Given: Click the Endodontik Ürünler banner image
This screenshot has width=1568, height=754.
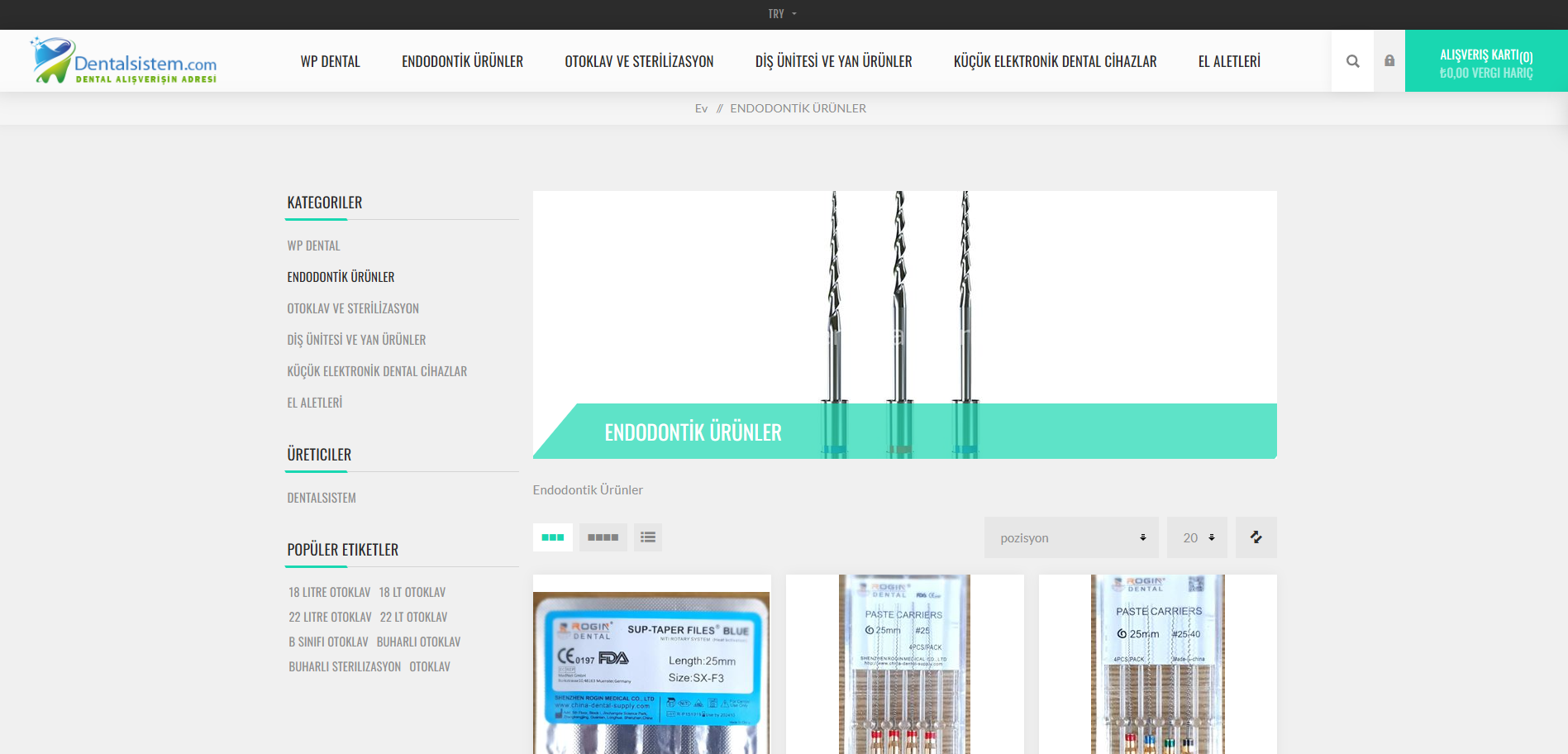Looking at the screenshot, I should click(x=904, y=324).
